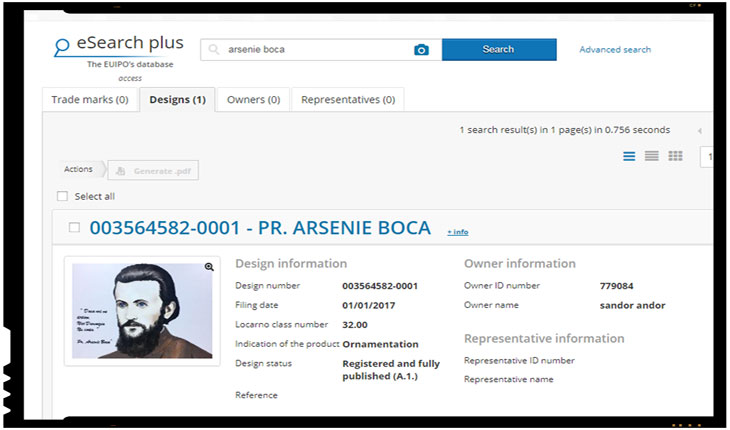The width and height of the screenshot is (730, 430).
Task: Check the box beside 003564582-0001 result
Action: coord(74,228)
